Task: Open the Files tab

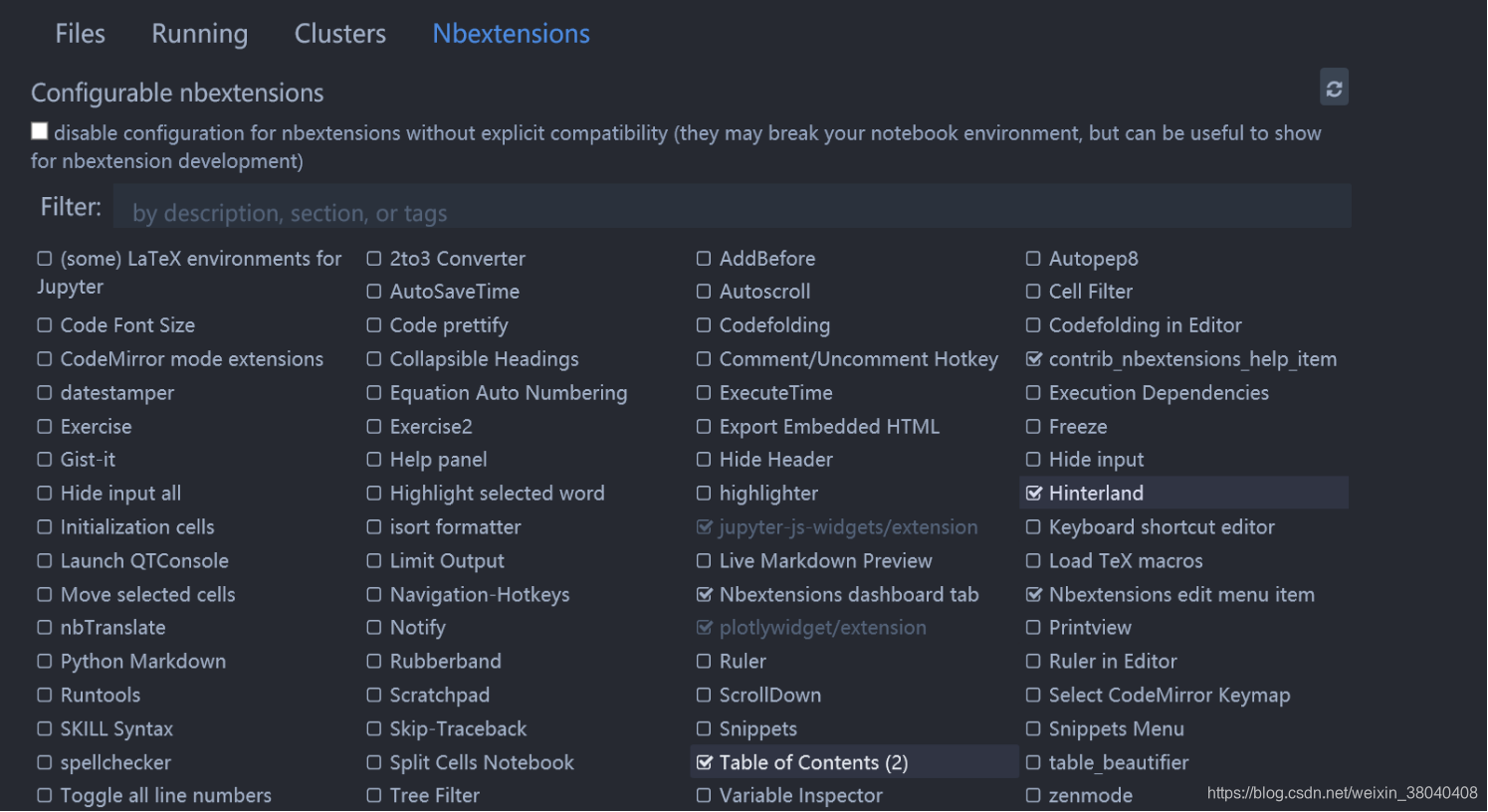Action: (x=80, y=34)
